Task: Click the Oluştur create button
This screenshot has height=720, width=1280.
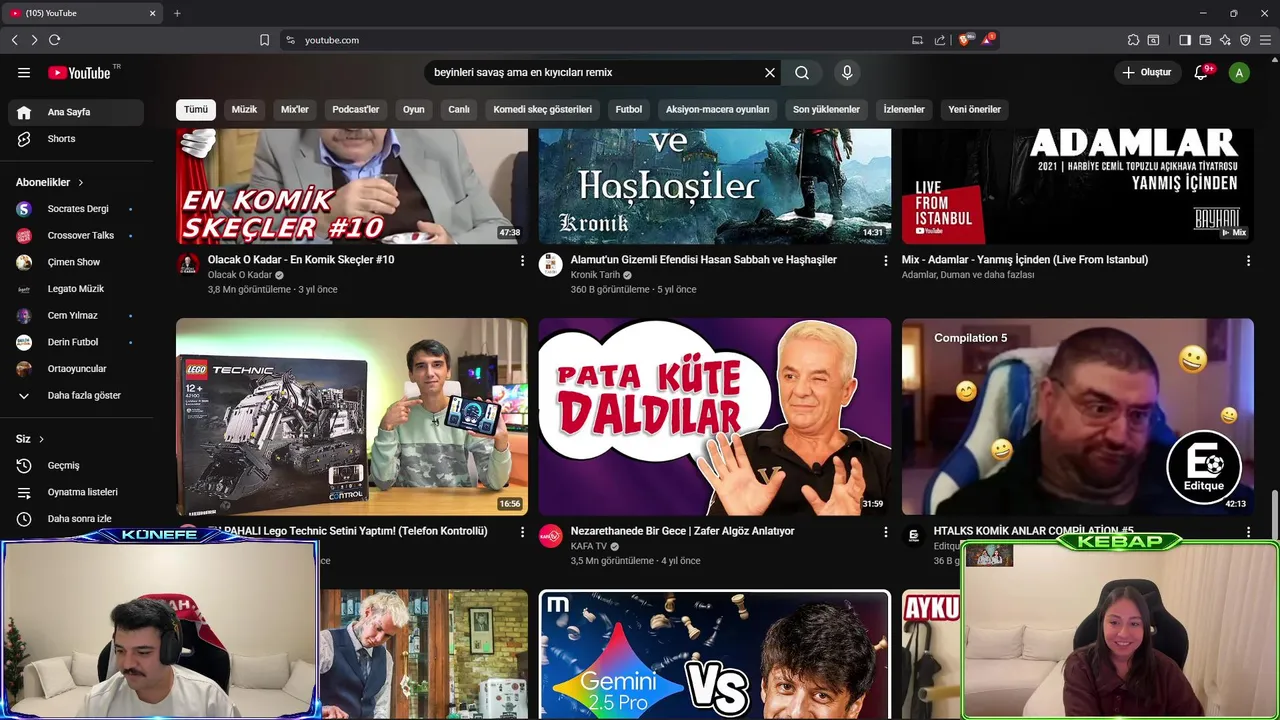Action: point(1146,72)
